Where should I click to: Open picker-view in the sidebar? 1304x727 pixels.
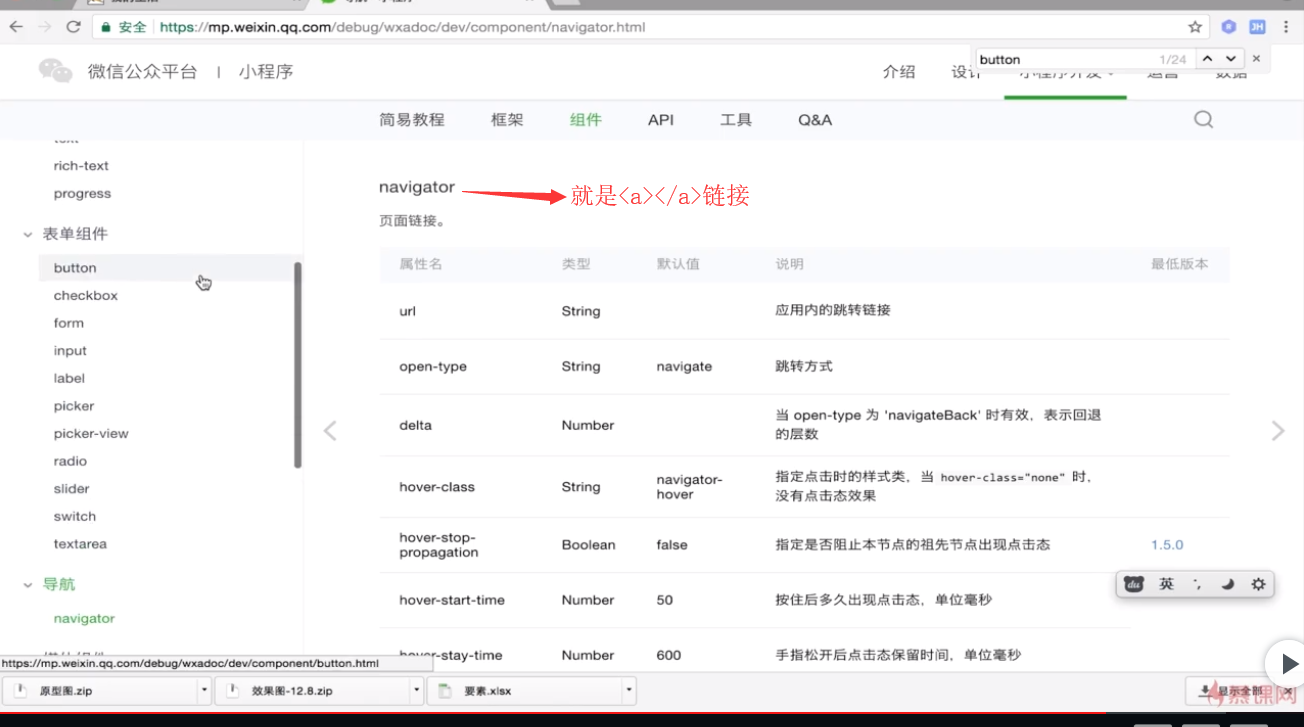91,434
